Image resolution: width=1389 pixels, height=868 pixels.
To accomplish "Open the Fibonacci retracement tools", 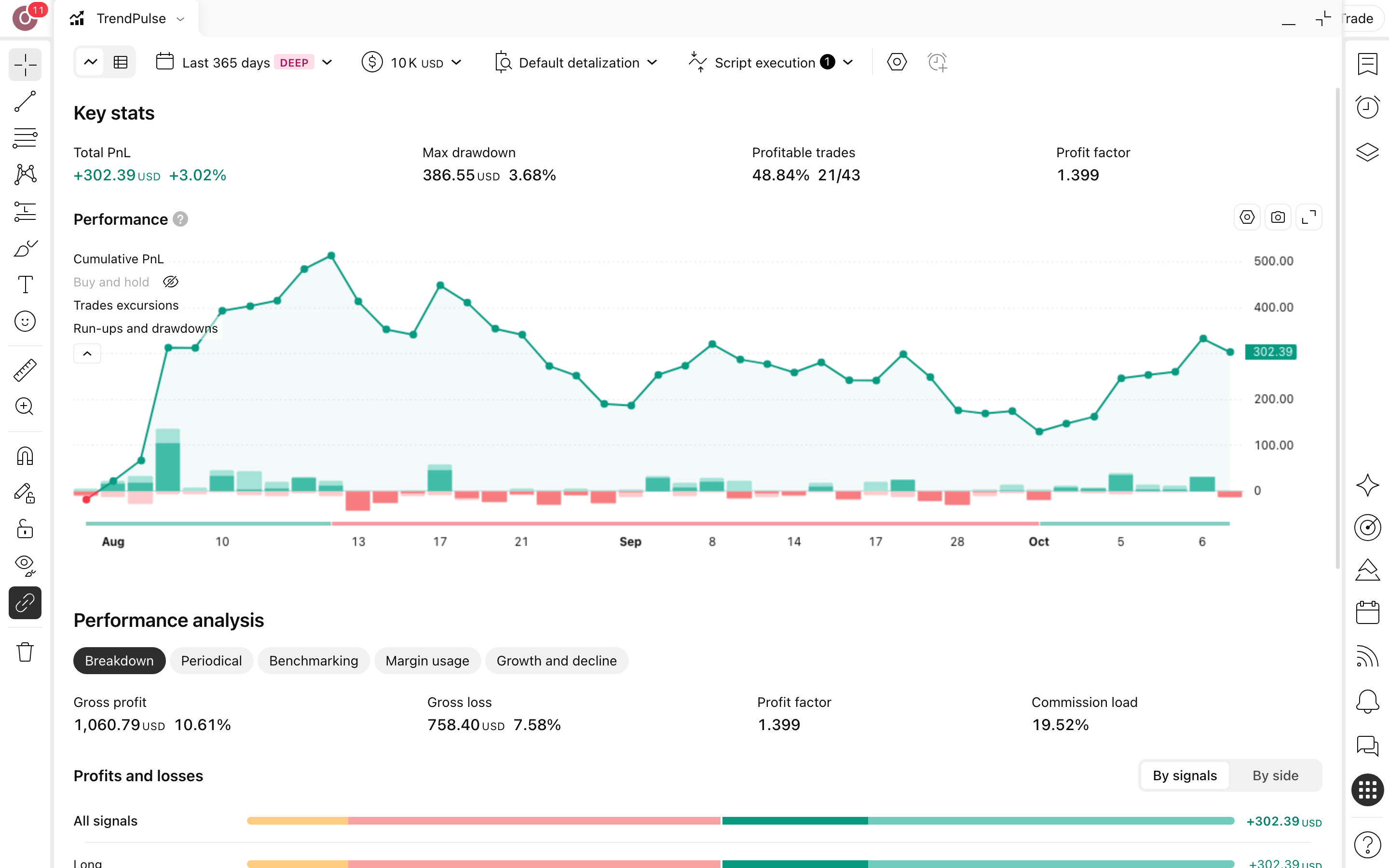I will pos(25,138).
